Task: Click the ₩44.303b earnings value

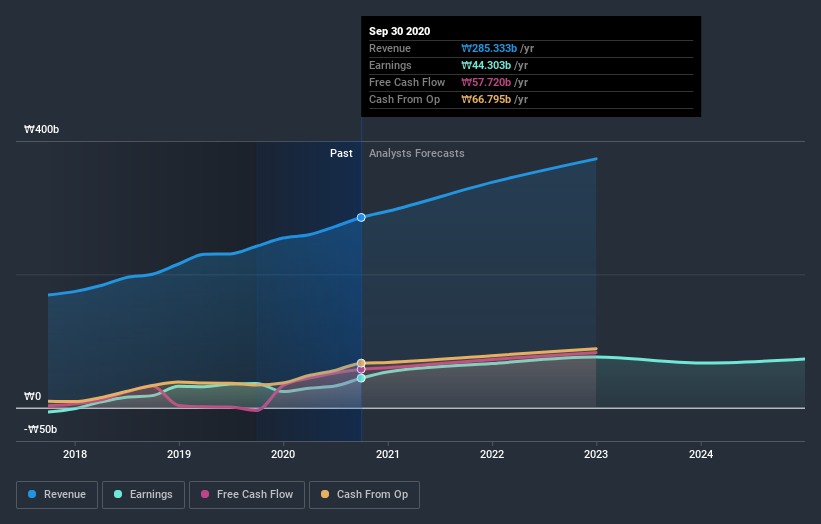Action: (x=486, y=65)
